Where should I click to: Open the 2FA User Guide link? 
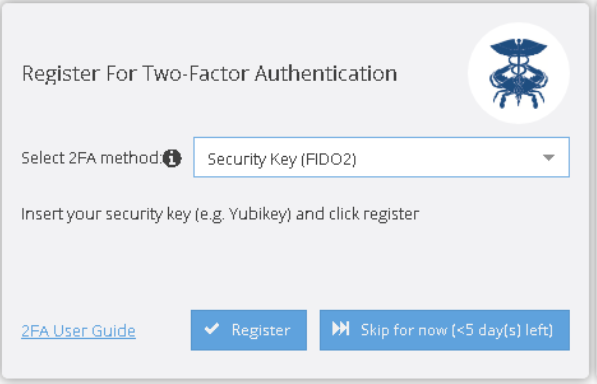tap(78, 331)
